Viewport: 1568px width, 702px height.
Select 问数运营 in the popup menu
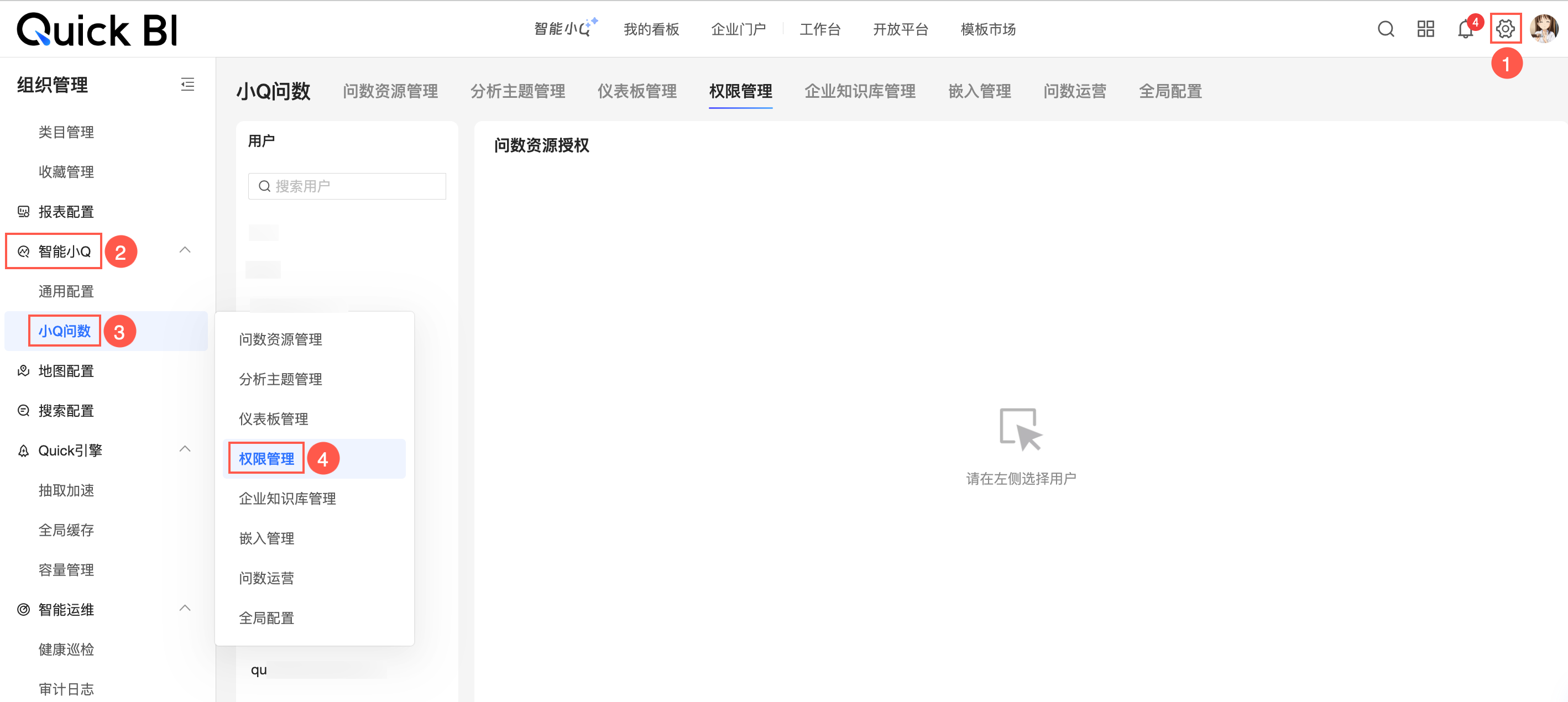[x=266, y=578]
